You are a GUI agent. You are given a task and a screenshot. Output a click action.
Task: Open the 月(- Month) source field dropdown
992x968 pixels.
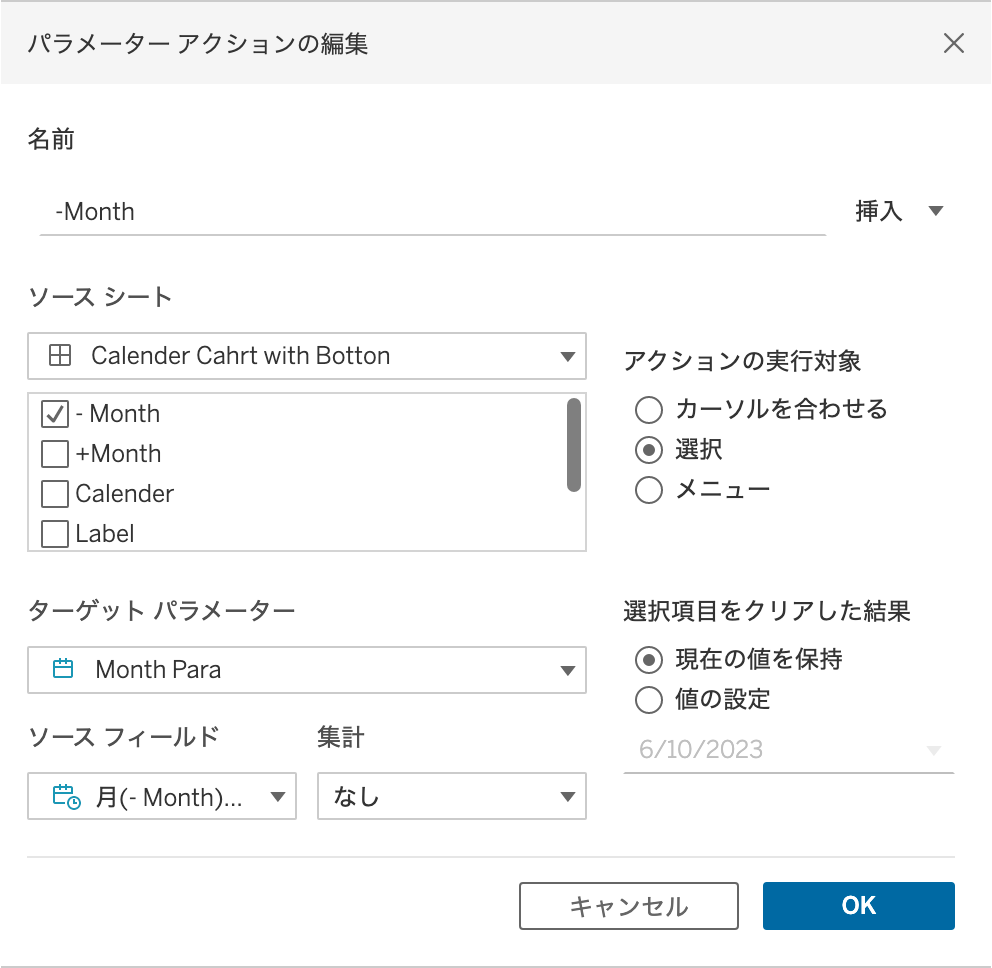pyautogui.click(x=277, y=797)
